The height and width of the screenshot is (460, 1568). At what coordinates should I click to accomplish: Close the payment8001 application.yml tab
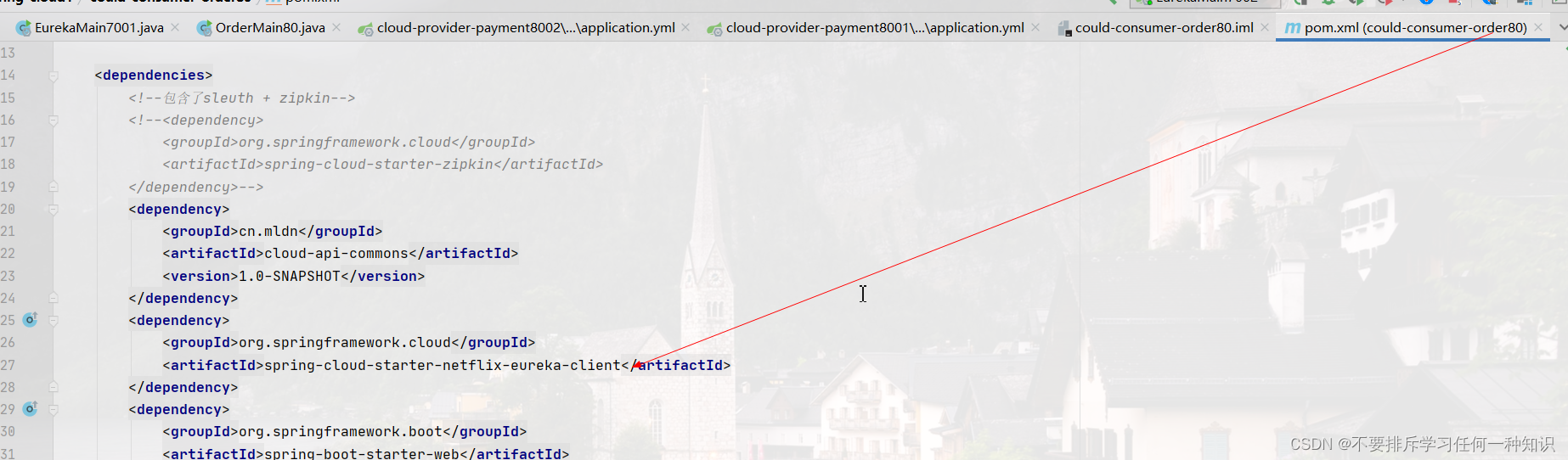click(1035, 28)
